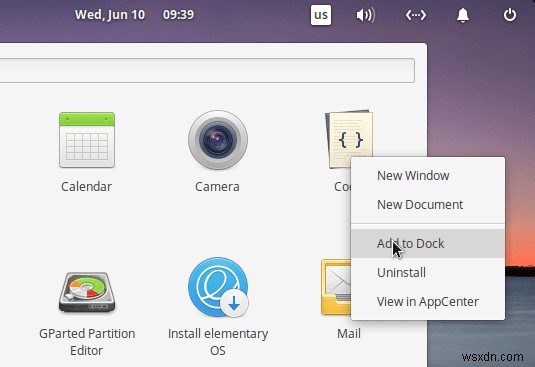Select Uninstall in the context menu

[x=428, y=273]
